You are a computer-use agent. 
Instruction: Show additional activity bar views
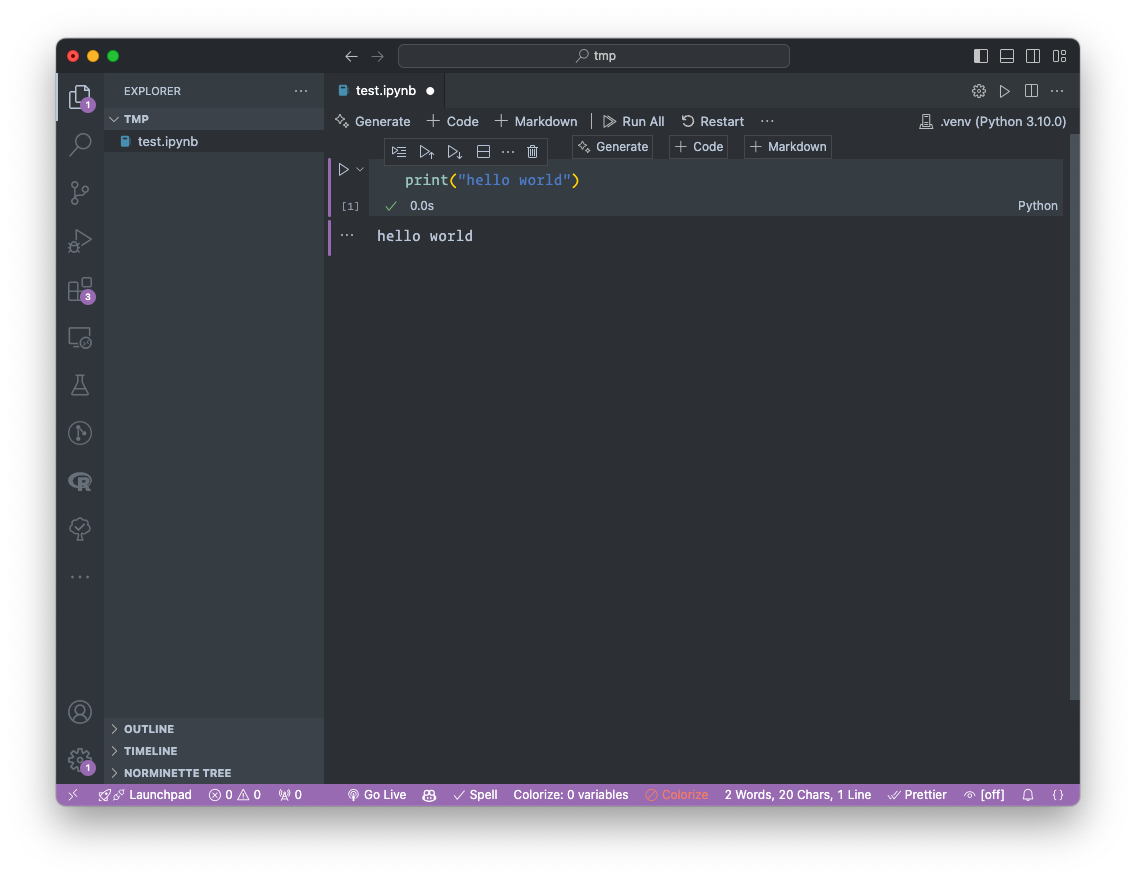click(80, 577)
